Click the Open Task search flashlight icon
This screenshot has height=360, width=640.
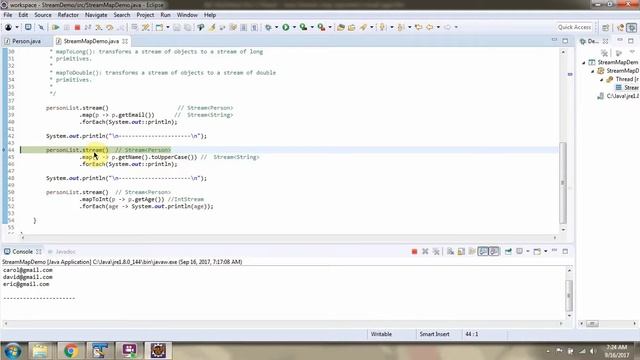363,27
